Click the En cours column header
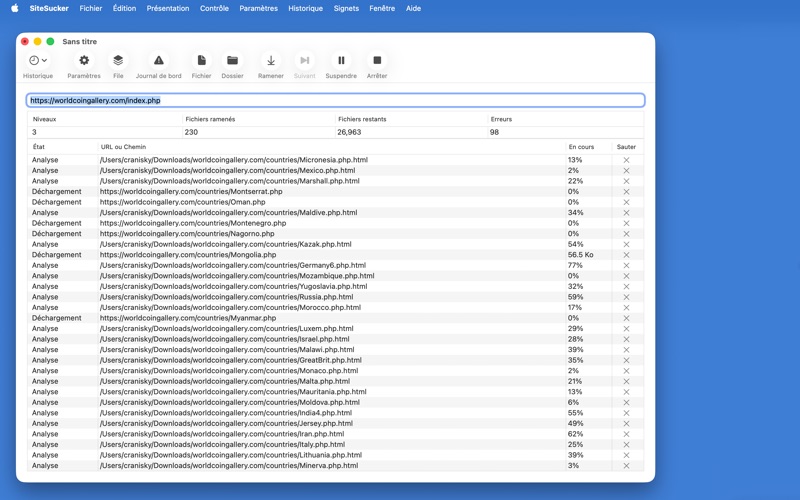Screen dimensions: 800x500 [582, 147]
